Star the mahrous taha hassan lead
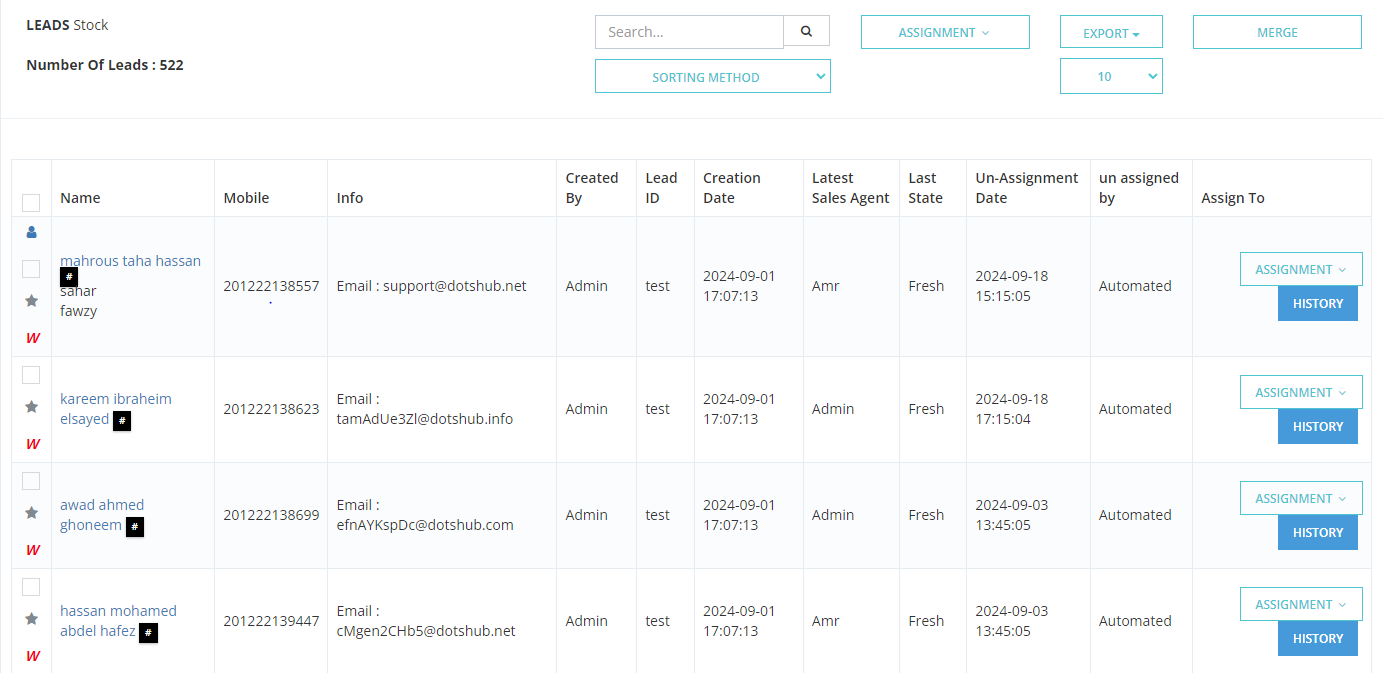Screen dimensions: 1383x673 point(31,301)
